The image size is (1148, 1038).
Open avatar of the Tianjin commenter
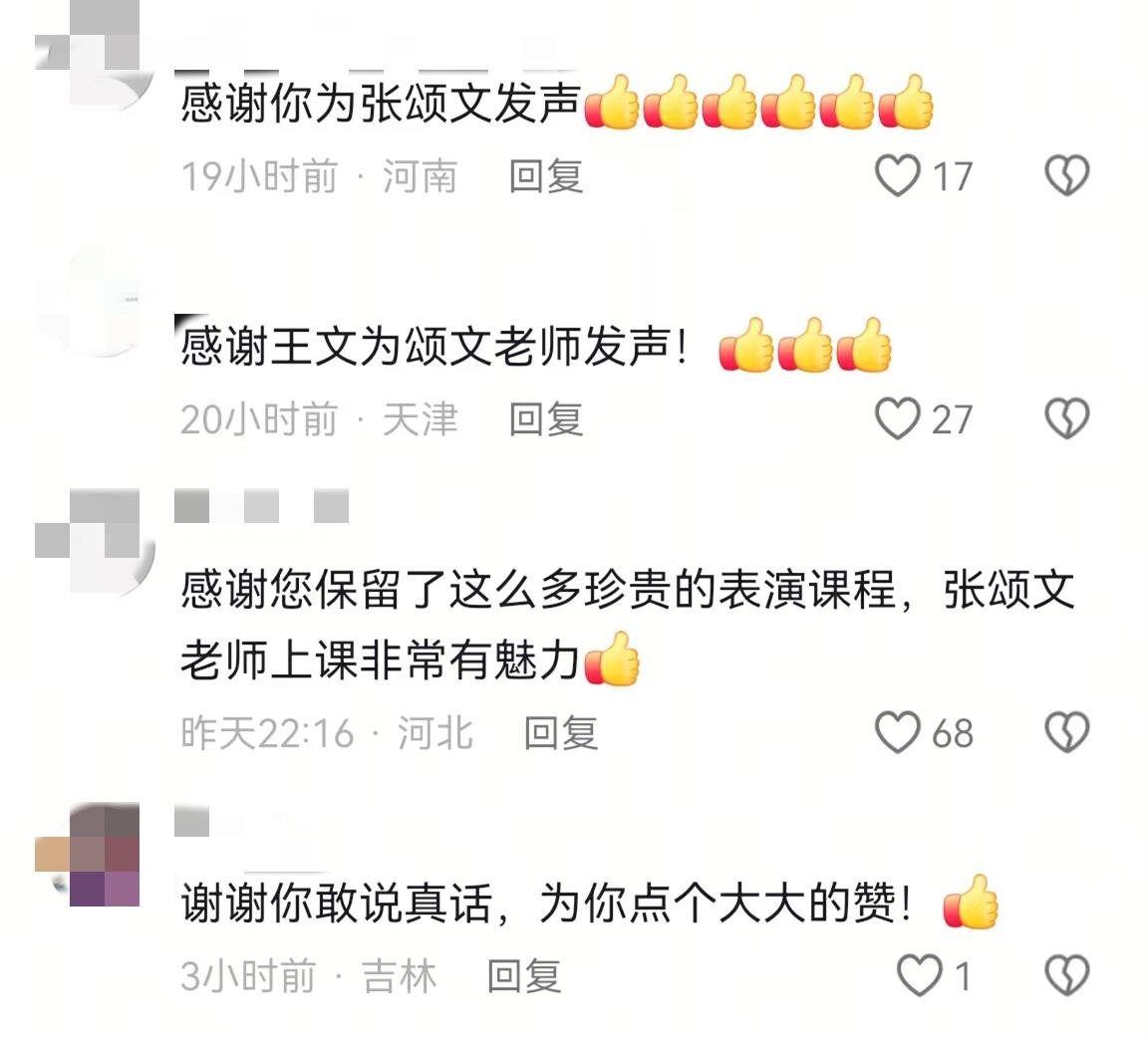[x=94, y=302]
